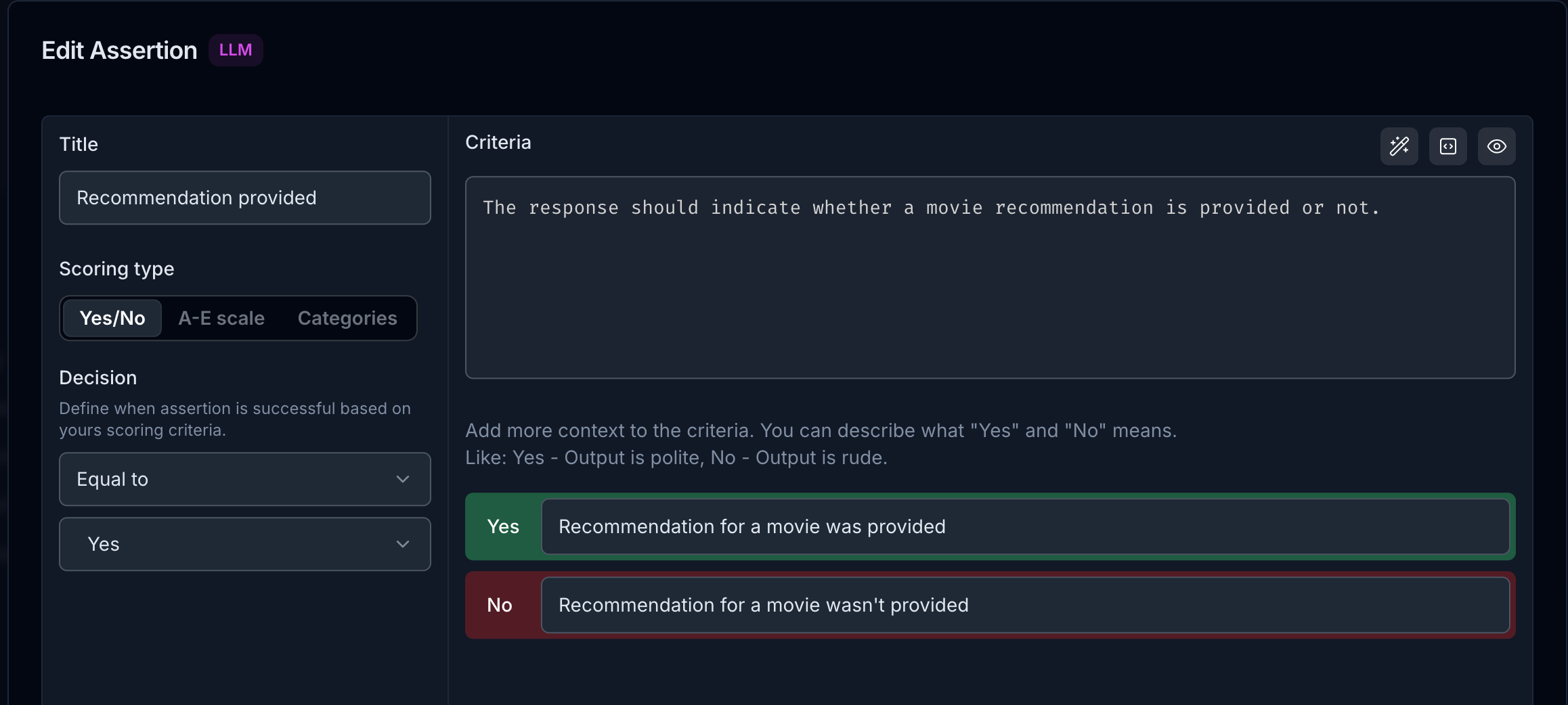Select the Scoring type section header
The height and width of the screenshot is (705, 1568).
[116, 269]
